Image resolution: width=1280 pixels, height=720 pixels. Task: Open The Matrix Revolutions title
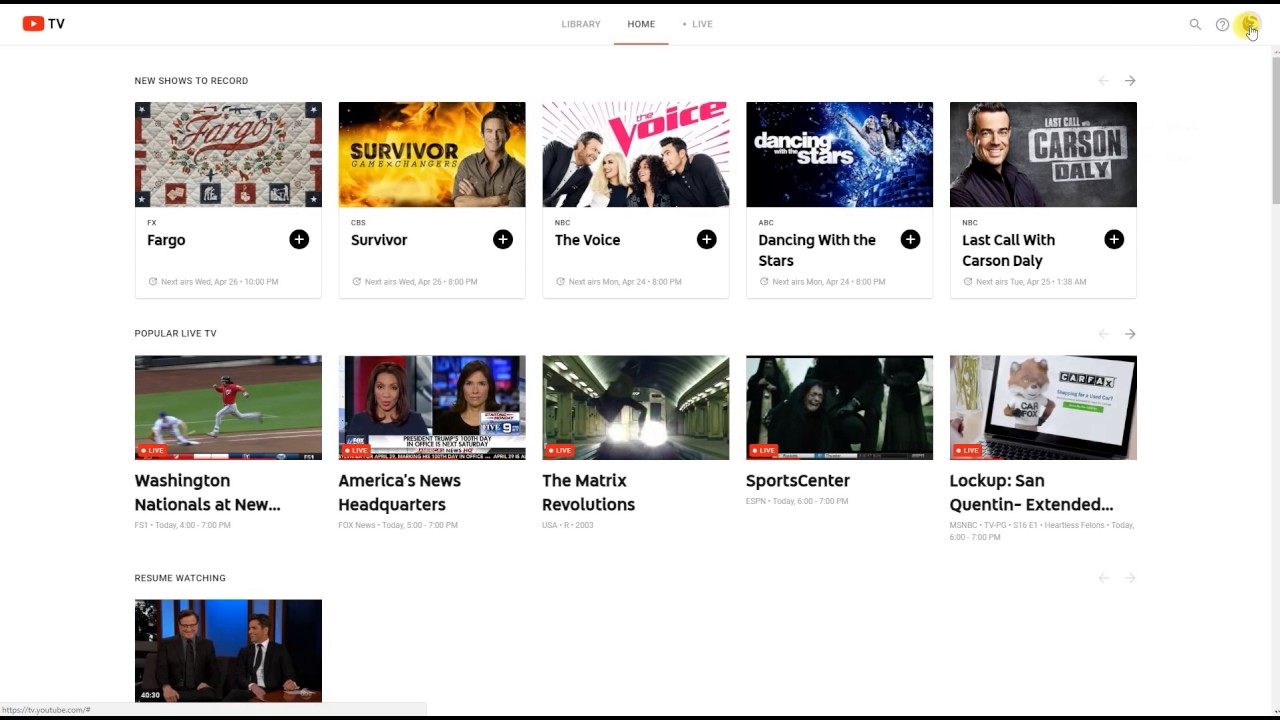pos(588,492)
